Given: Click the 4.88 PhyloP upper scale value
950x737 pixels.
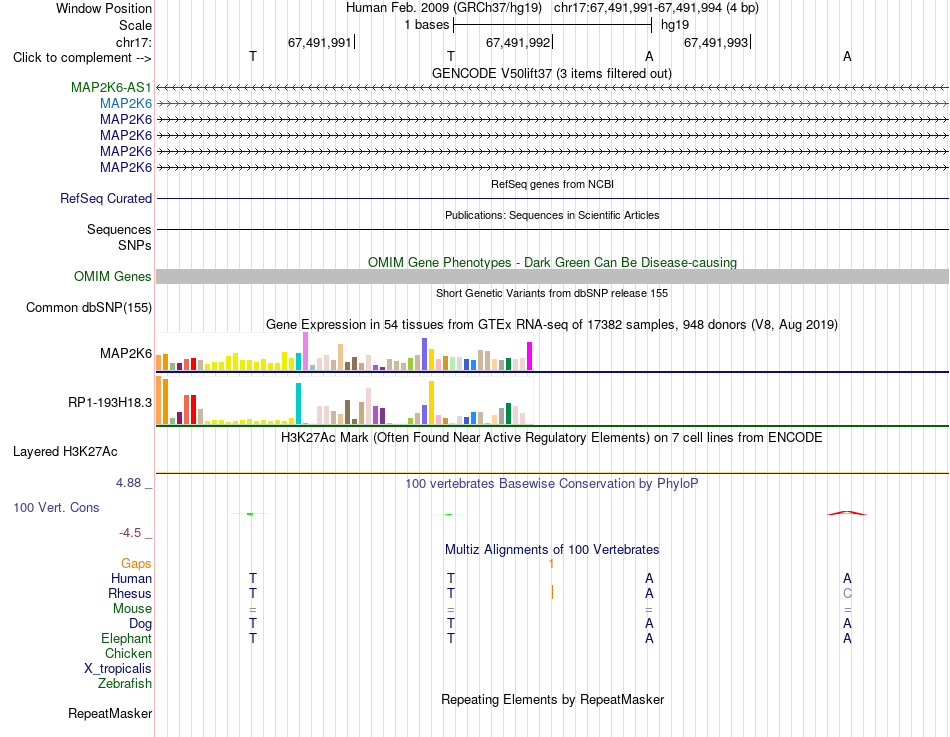Looking at the screenshot, I should (x=128, y=483).
